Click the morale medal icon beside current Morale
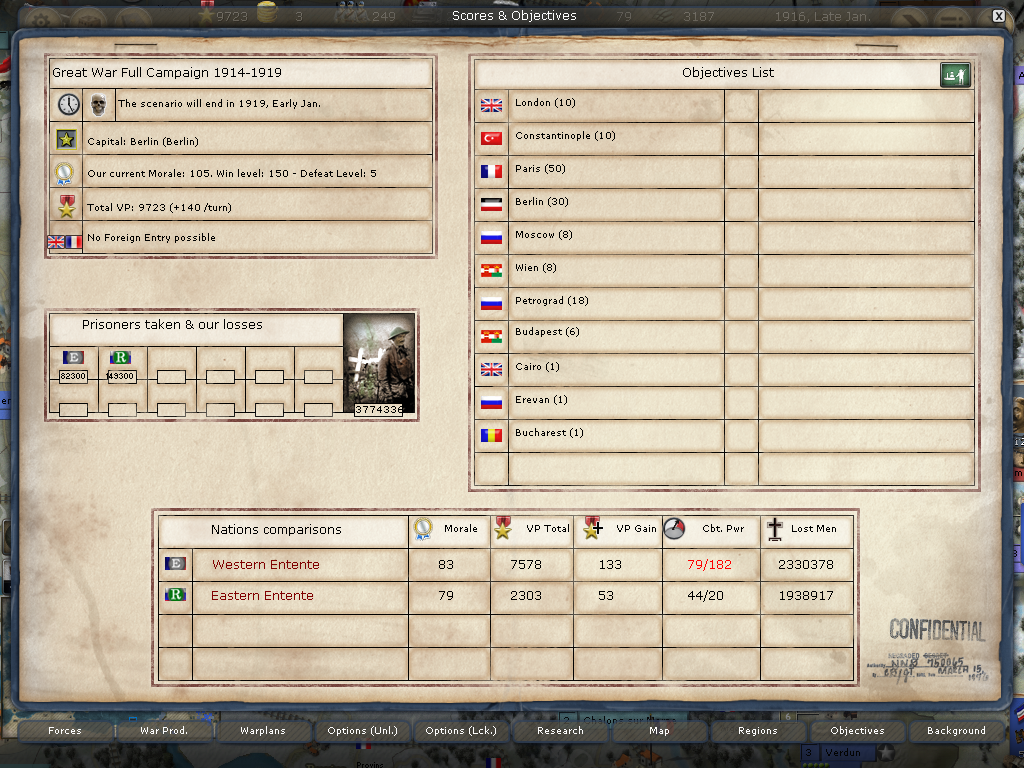1024x768 pixels. coord(67,173)
